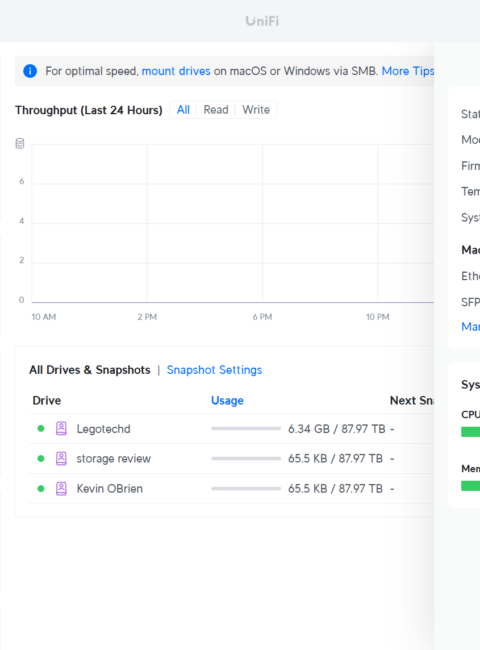Switch throughput view to Write
The image size is (480, 650).
256,110
